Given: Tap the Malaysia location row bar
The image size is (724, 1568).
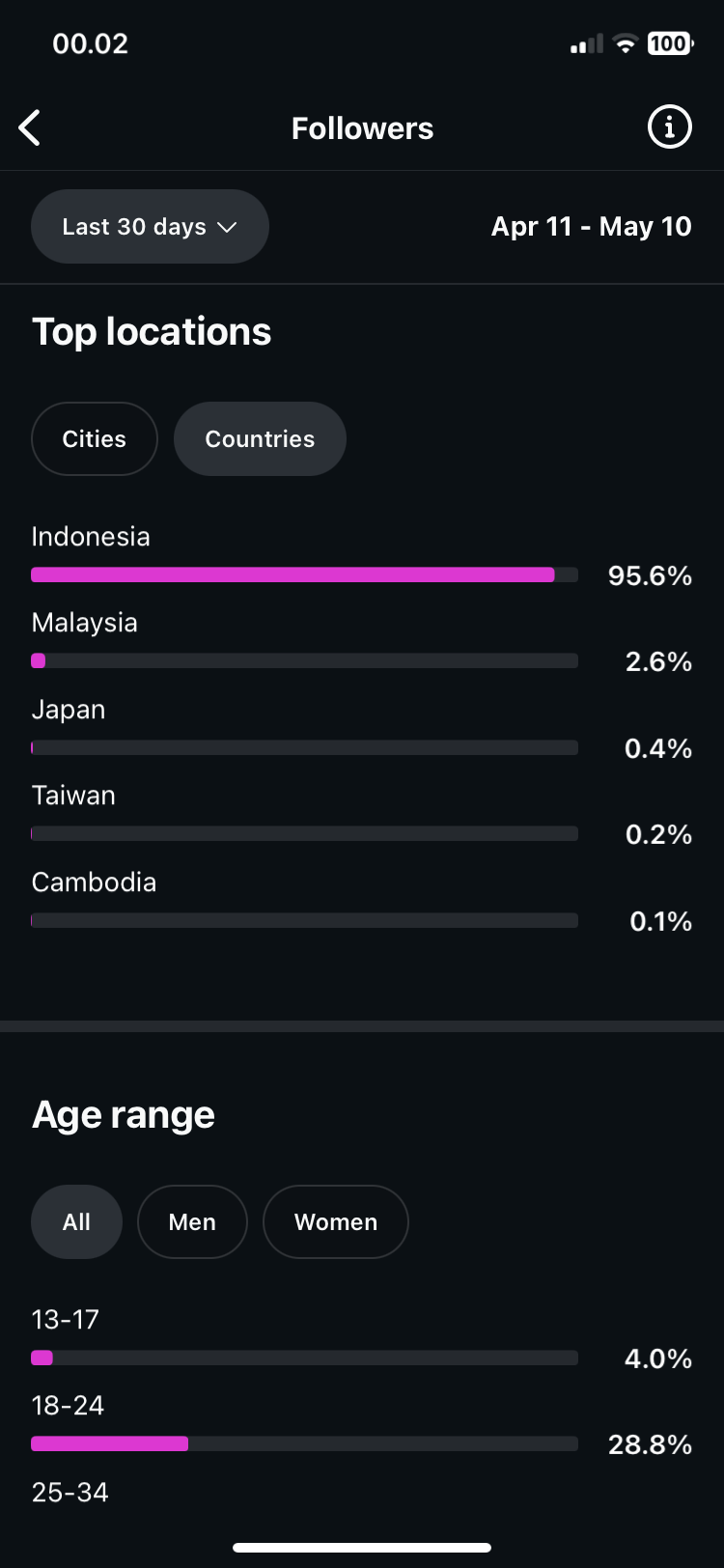Looking at the screenshot, I should pyautogui.click(x=304, y=660).
